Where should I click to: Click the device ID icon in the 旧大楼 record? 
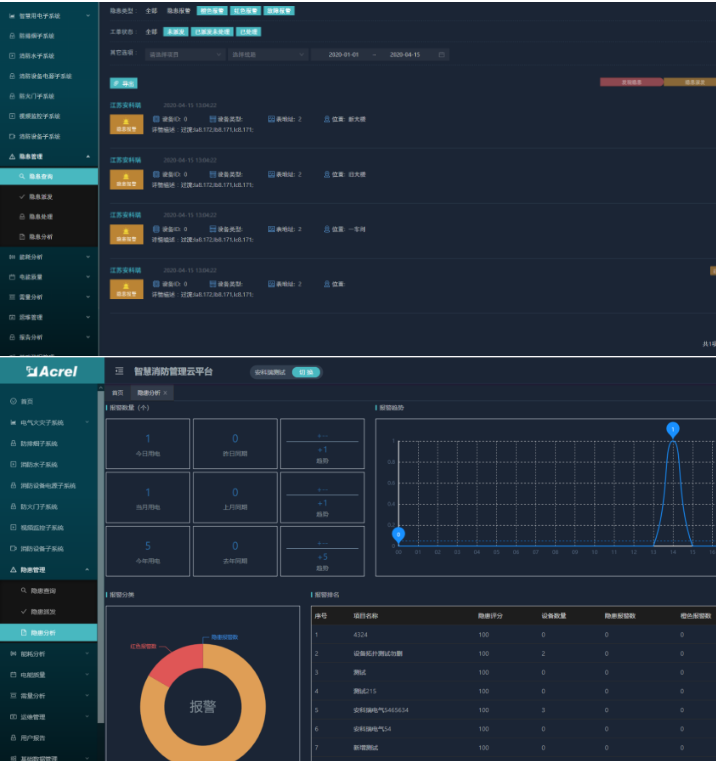(x=156, y=174)
